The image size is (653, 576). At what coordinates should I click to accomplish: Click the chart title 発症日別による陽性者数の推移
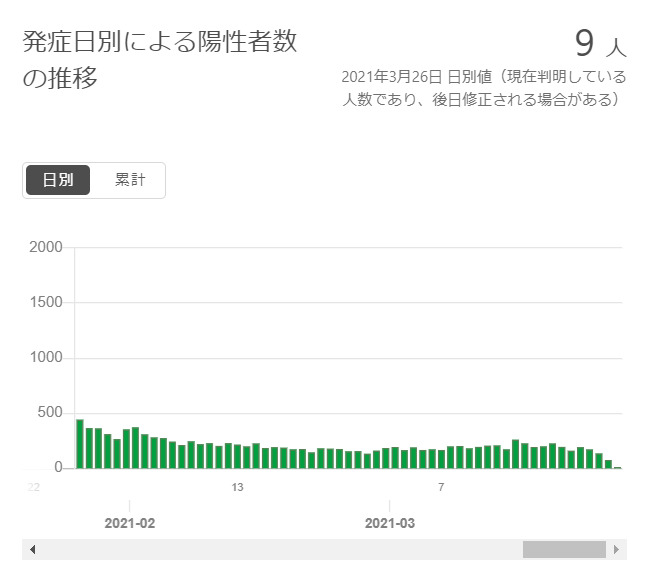(x=160, y=60)
